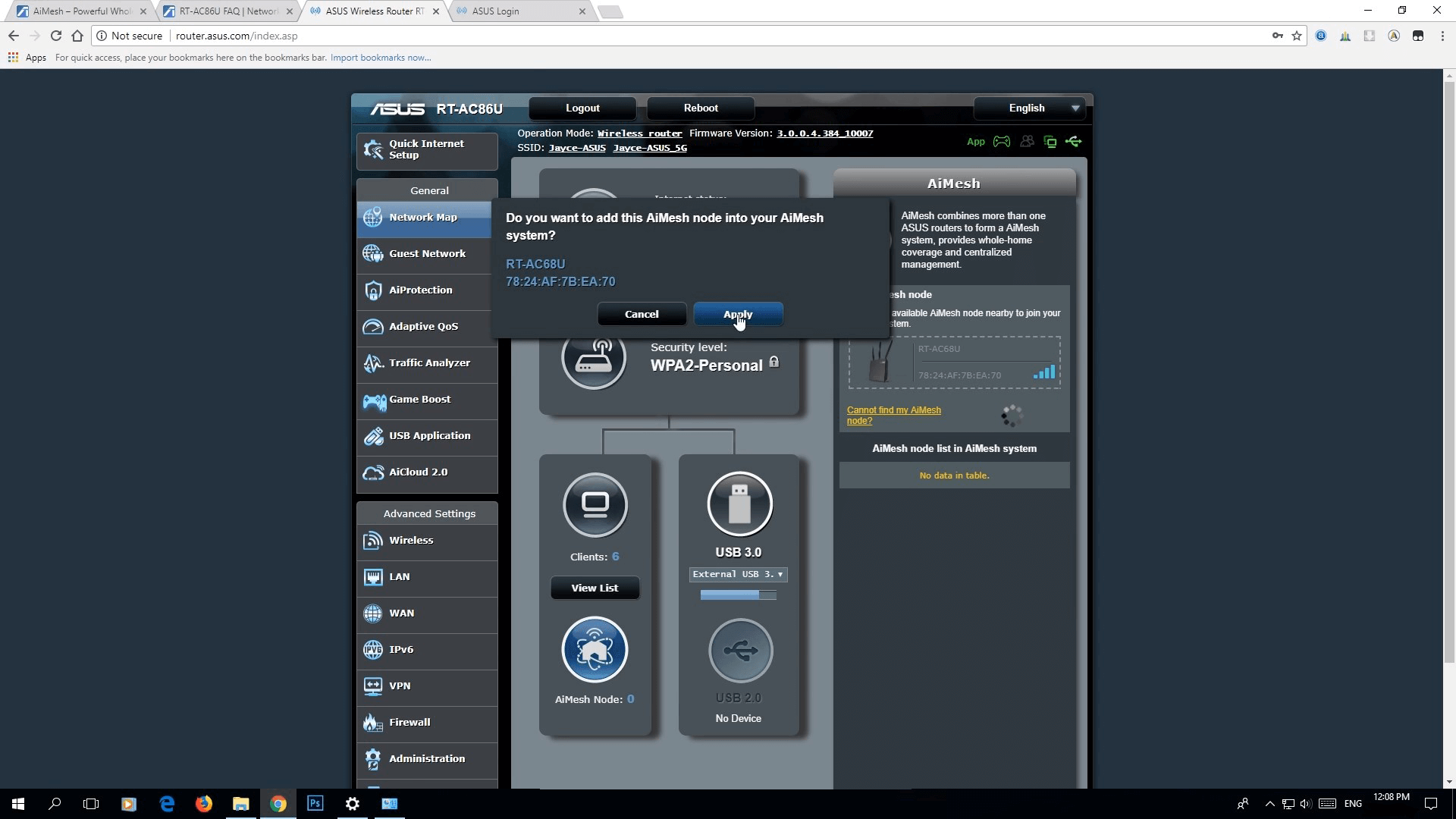This screenshot has height=819, width=1456.
Task: Click the green LAN devices status icon
Action: click(1050, 142)
